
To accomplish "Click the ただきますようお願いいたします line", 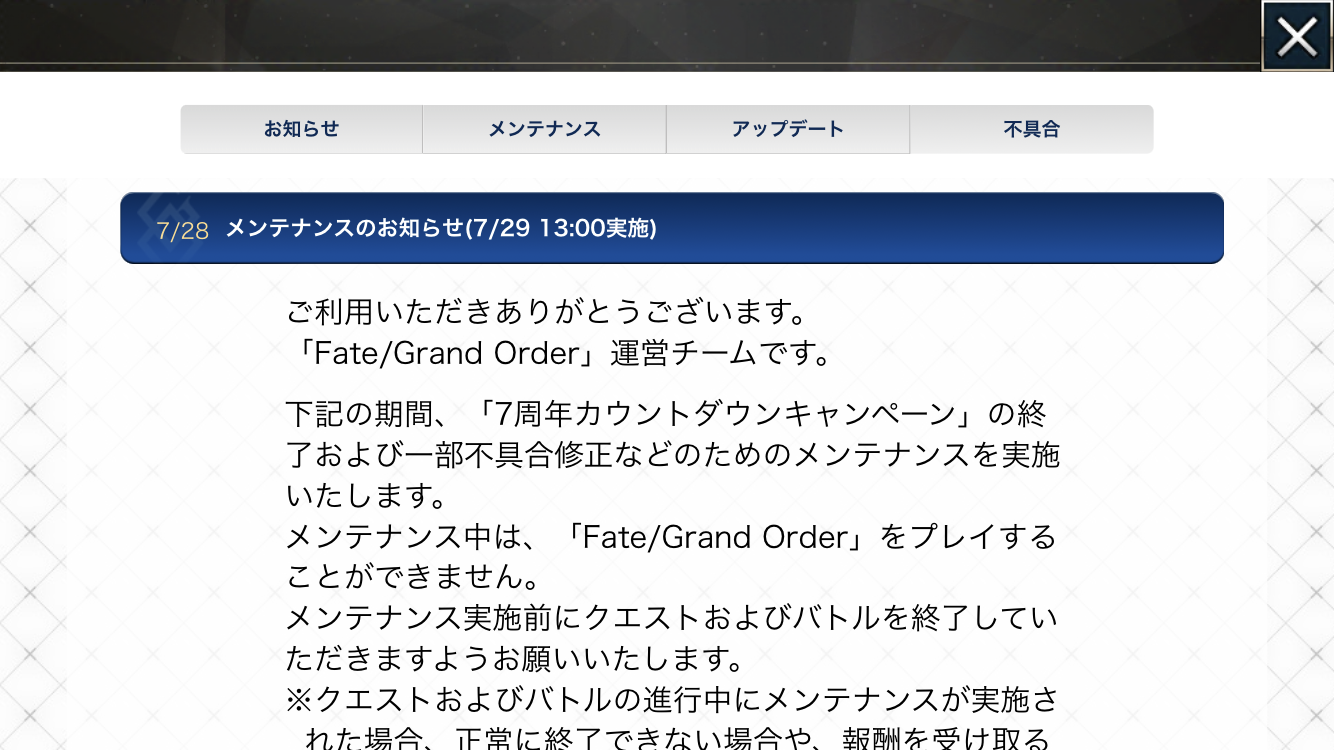I will point(514,660).
